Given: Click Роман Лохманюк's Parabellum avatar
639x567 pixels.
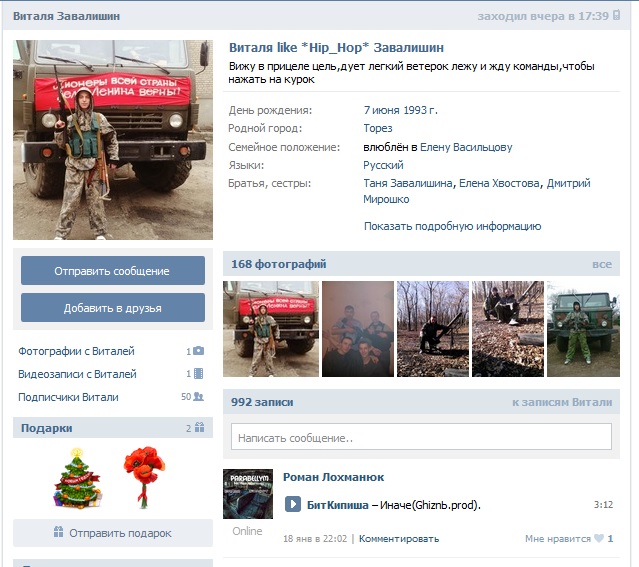Looking at the screenshot, I should coord(247,493).
